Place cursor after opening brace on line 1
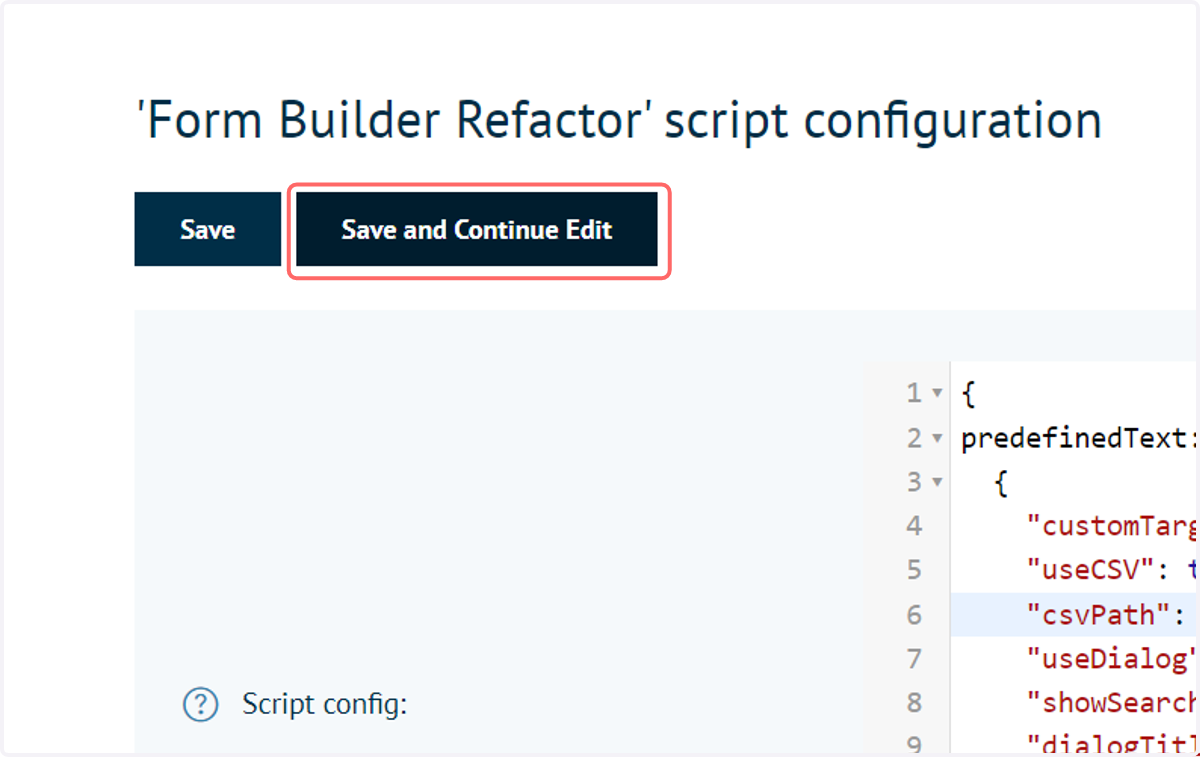The height and width of the screenshot is (757, 1200). pyautogui.click(x=976, y=394)
